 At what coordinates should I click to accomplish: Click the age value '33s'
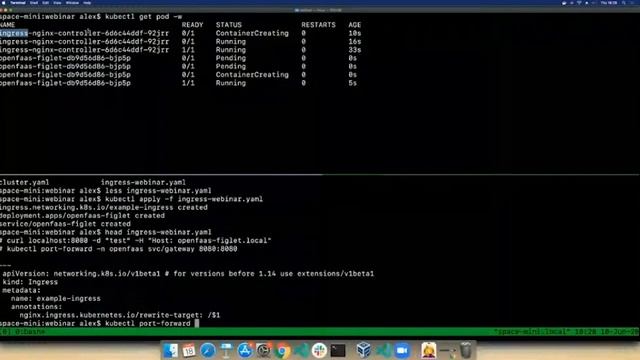click(x=355, y=50)
